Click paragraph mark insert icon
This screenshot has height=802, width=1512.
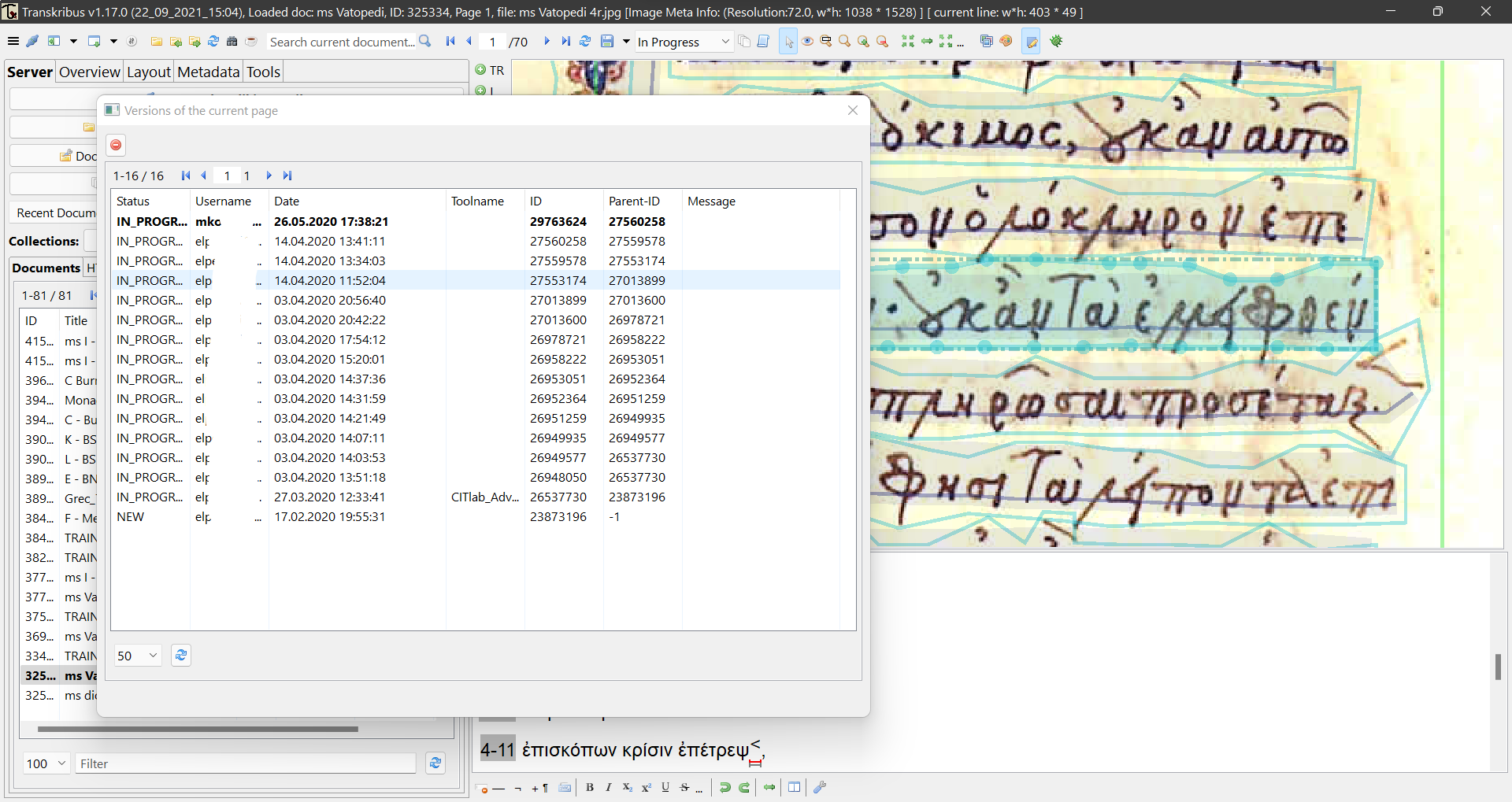540,787
